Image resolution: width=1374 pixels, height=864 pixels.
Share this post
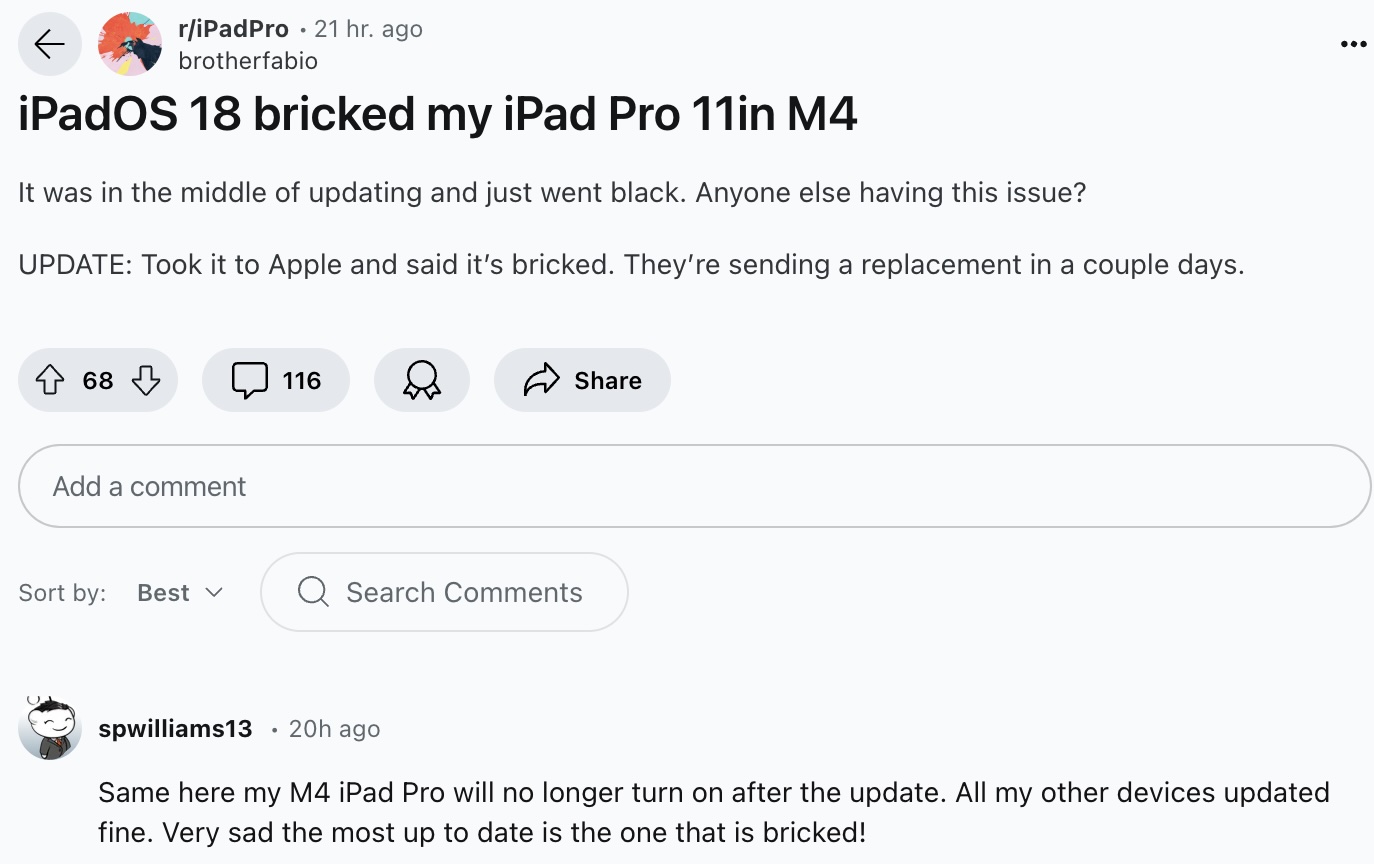click(x=582, y=380)
